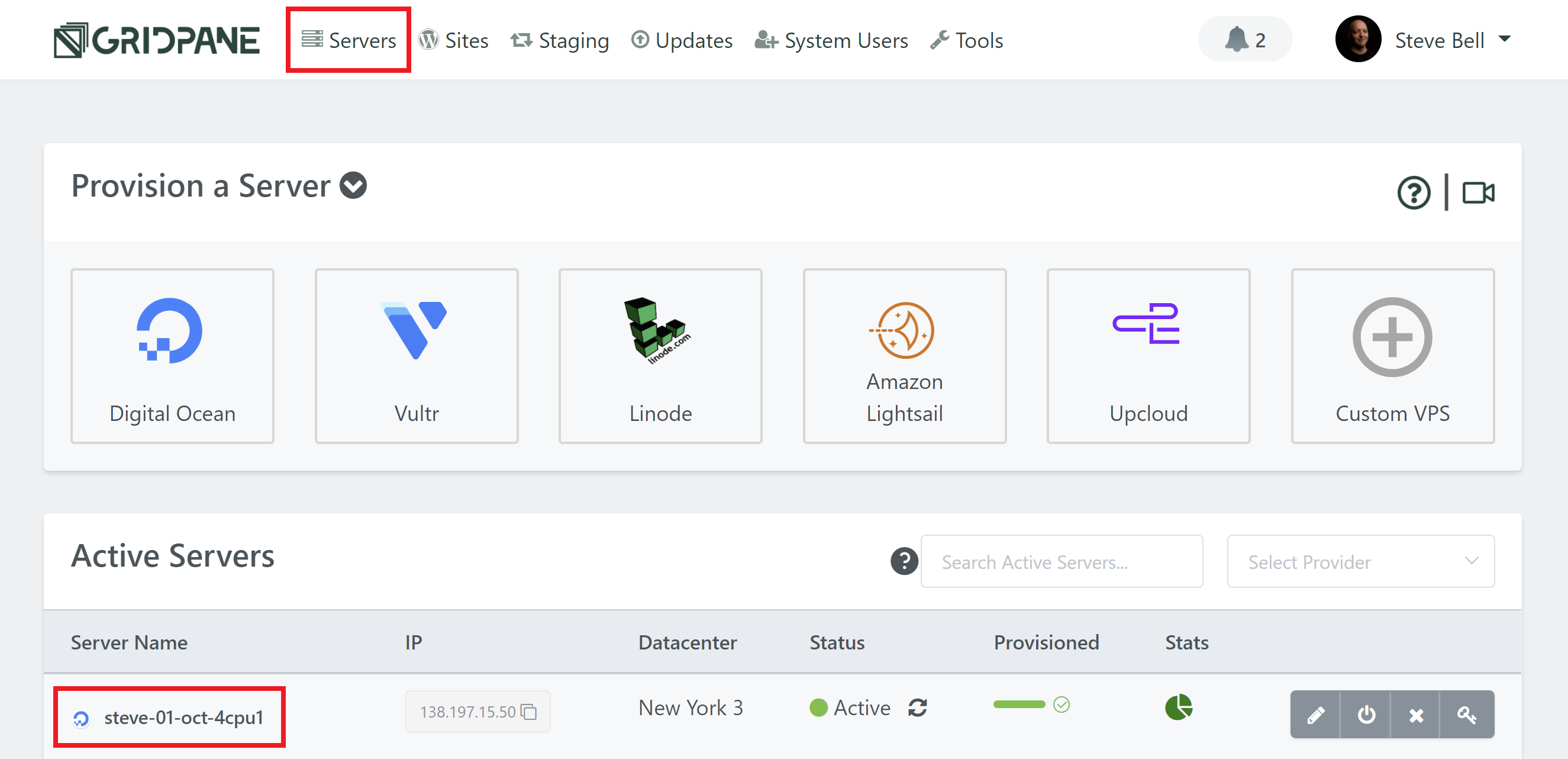Choose Digital Ocean as provider

click(x=172, y=356)
